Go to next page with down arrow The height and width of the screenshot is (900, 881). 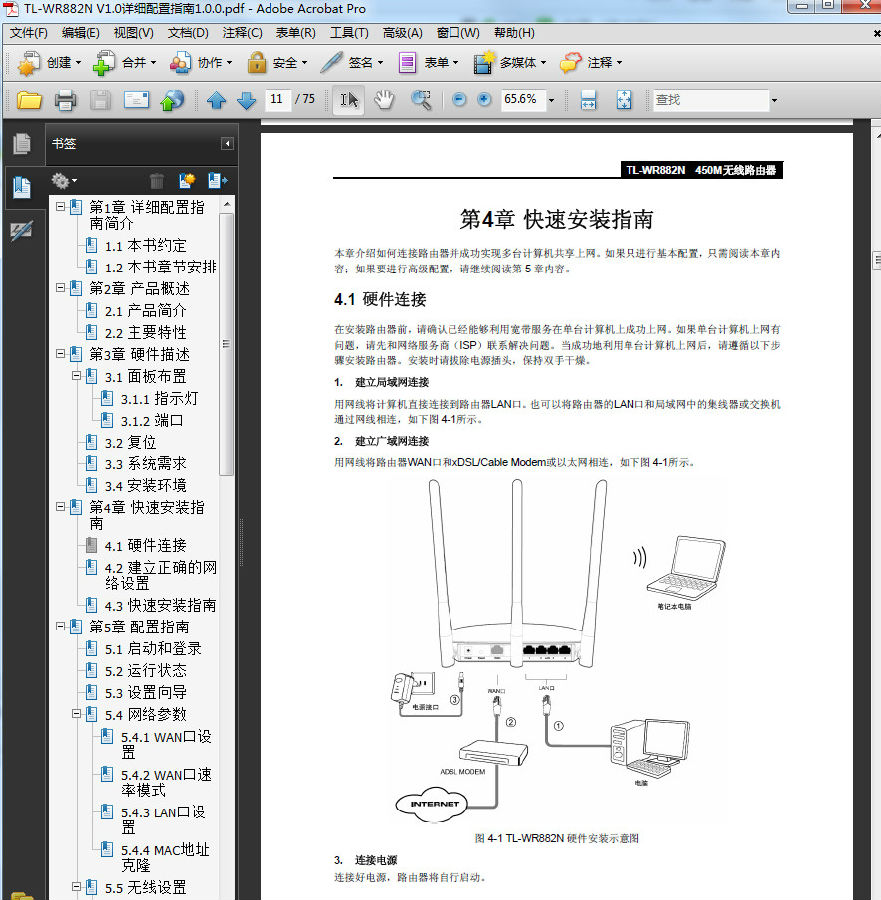point(247,100)
